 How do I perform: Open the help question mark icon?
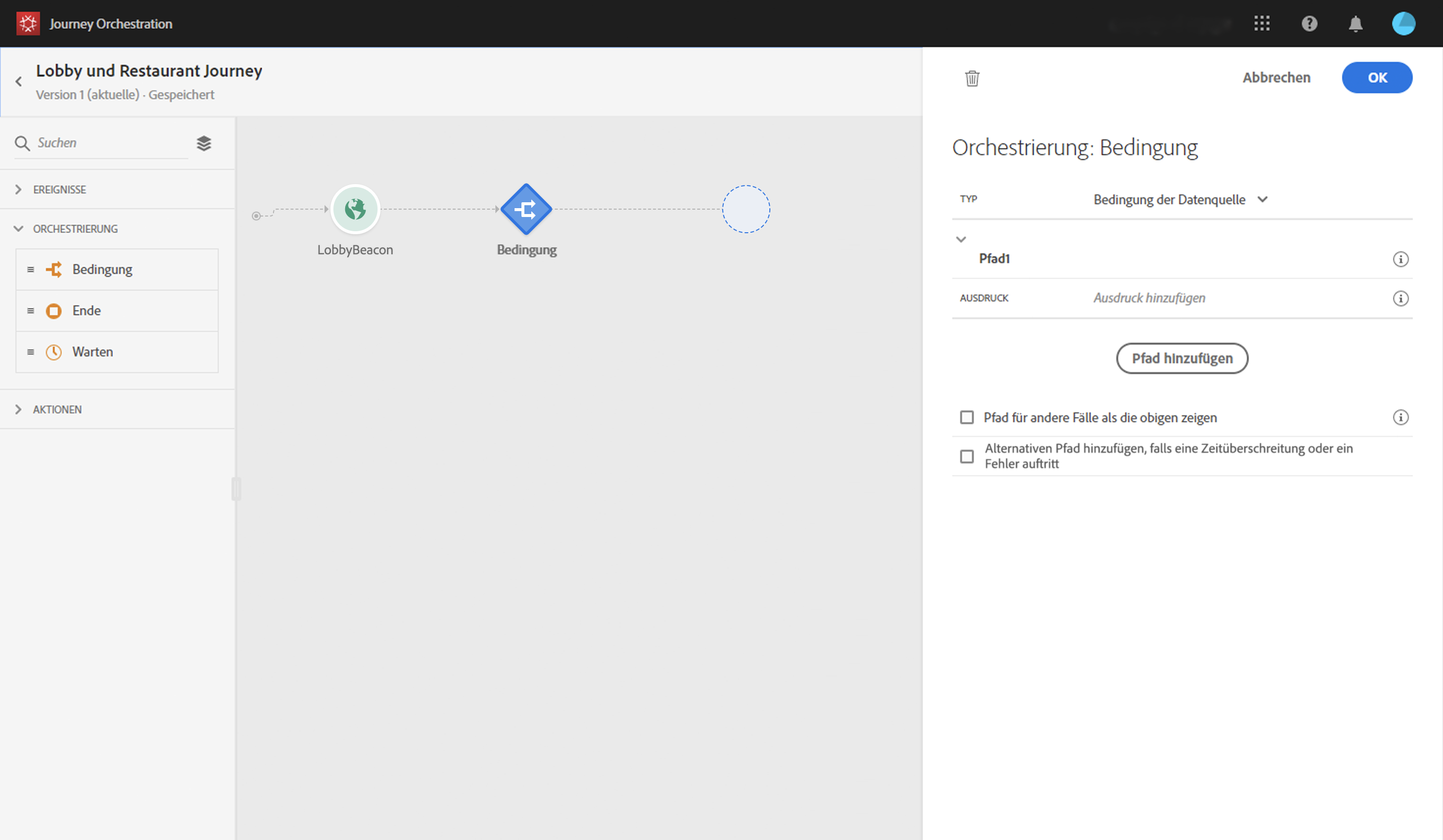pyautogui.click(x=1309, y=24)
